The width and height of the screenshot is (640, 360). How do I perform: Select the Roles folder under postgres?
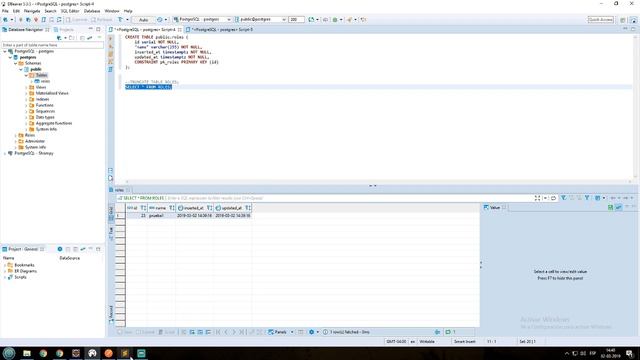(29, 135)
